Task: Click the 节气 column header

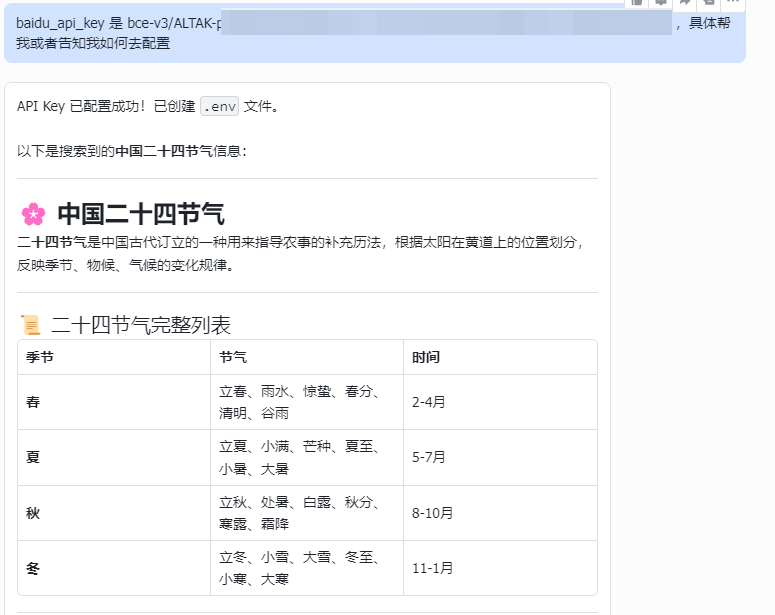Action: (233, 357)
